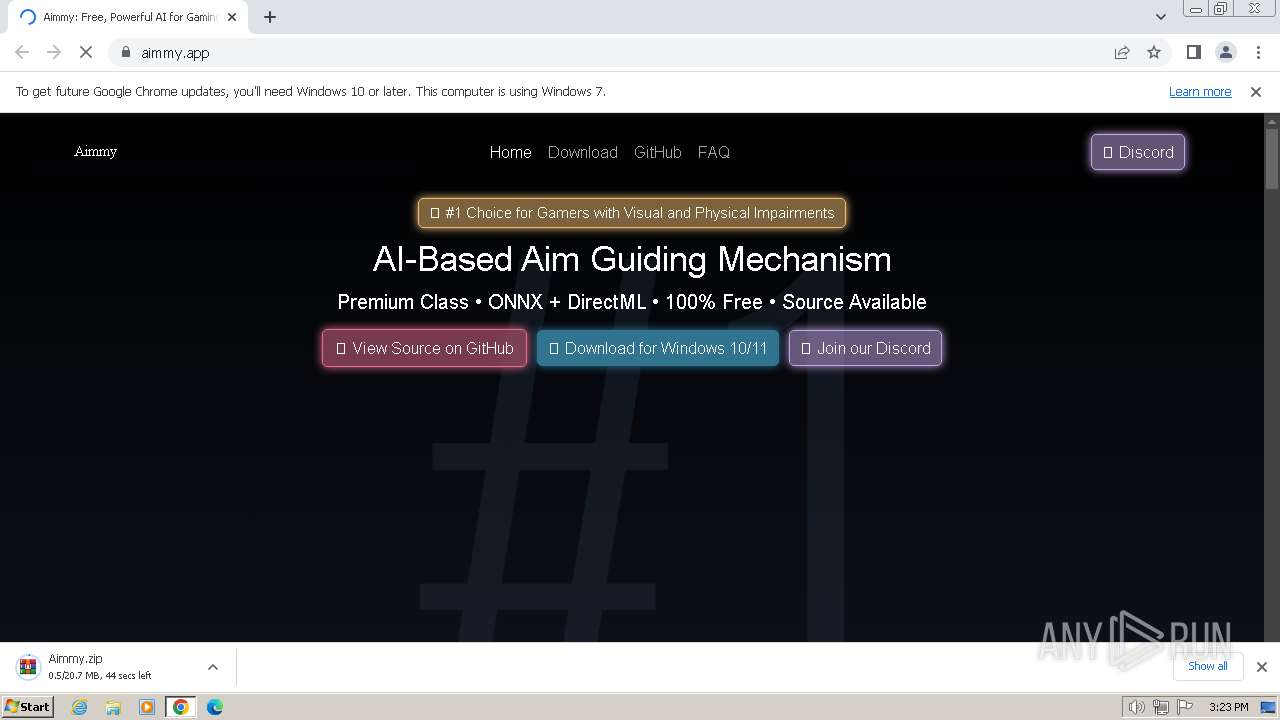Click the #1 Choice for Gamers badge
The height and width of the screenshot is (720, 1280).
632,213
